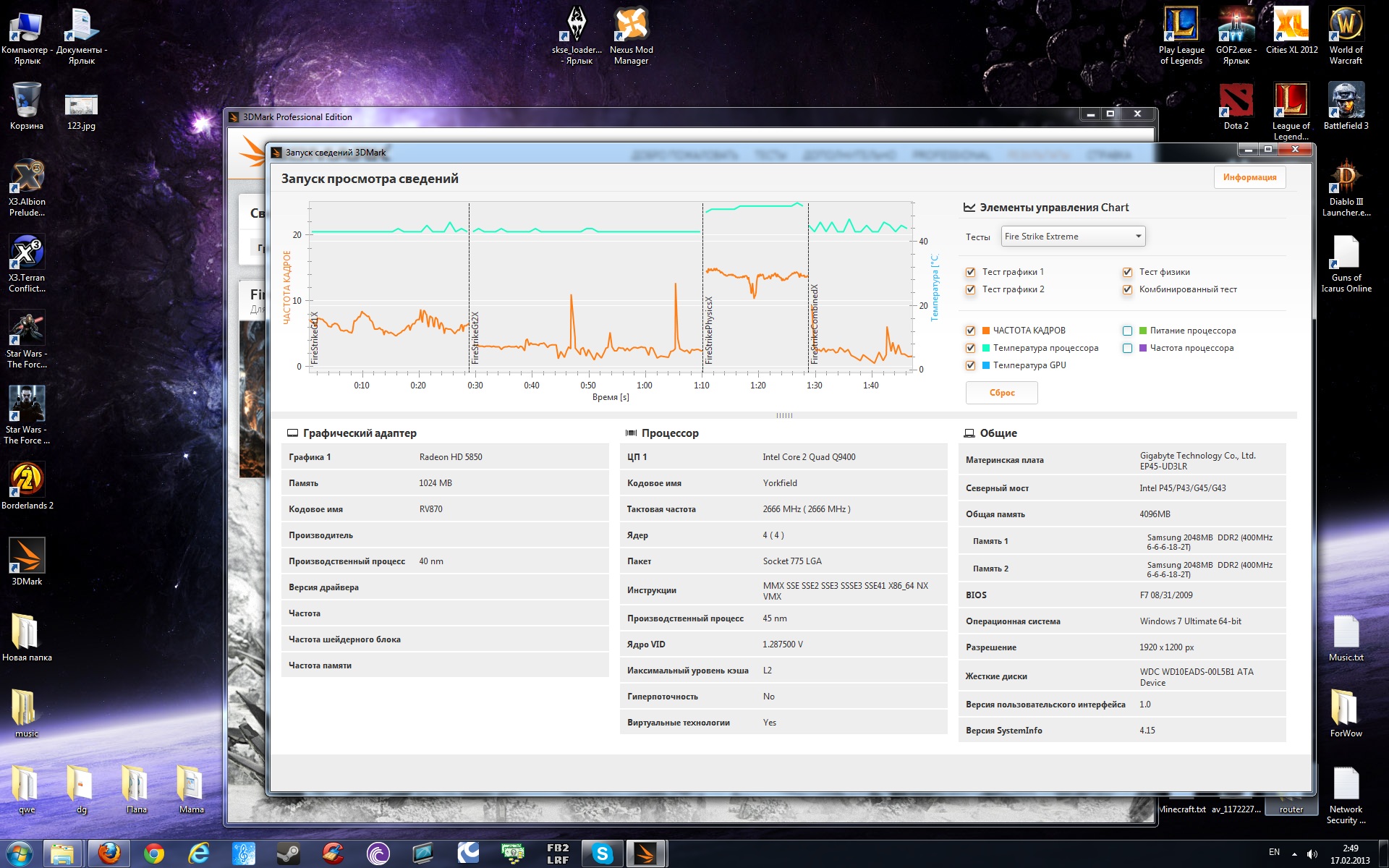The width and height of the screenshot is (1389, 868).
Task: Select the Корзина recycle bin icon
Action: 27,107
